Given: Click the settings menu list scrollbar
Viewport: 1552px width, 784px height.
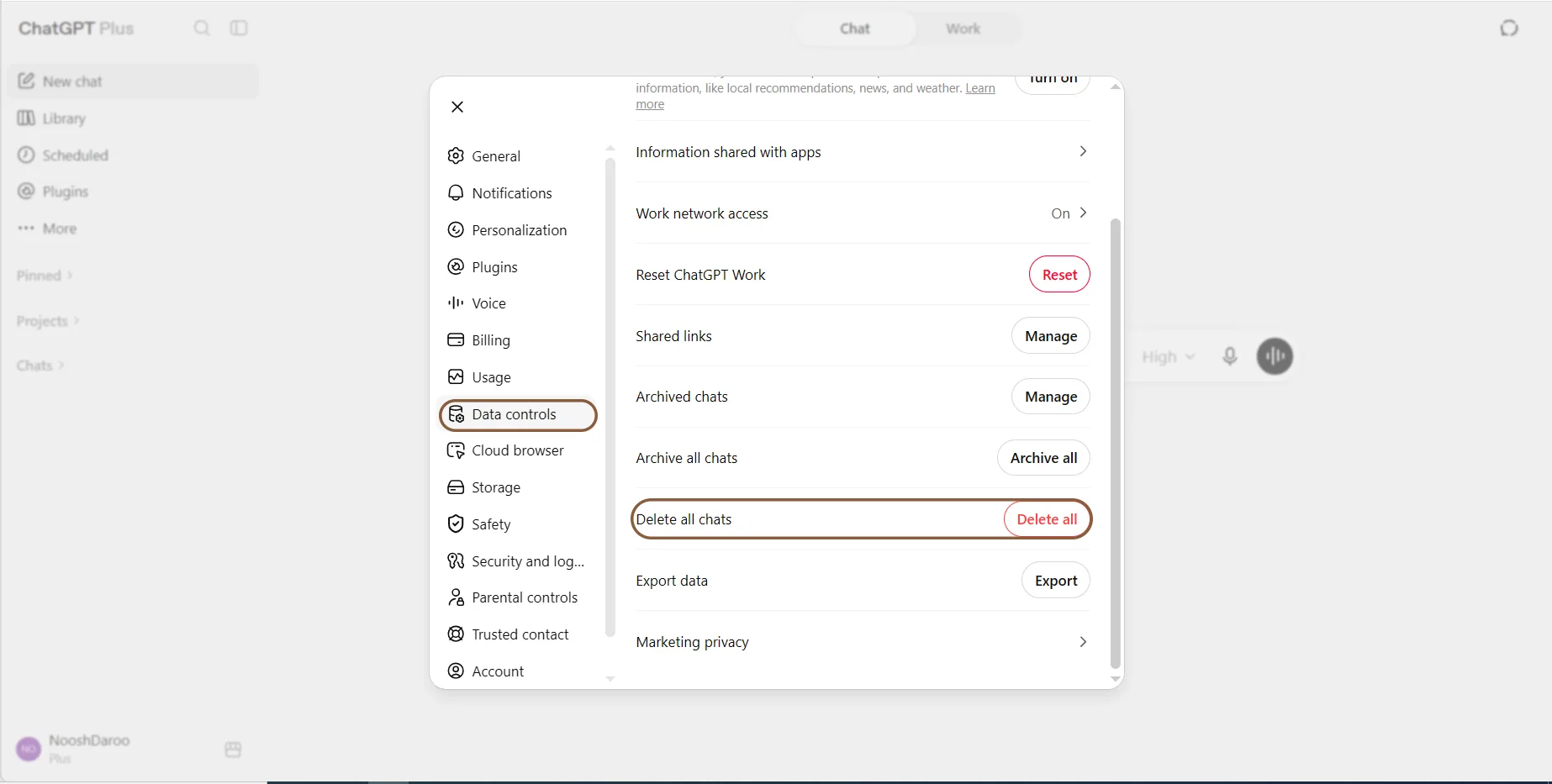Looking at the screenshot, I should [x=610, y=397].
